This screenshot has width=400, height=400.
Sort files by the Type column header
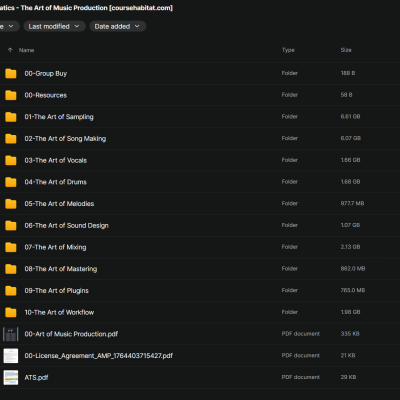[x=288, y=50]
